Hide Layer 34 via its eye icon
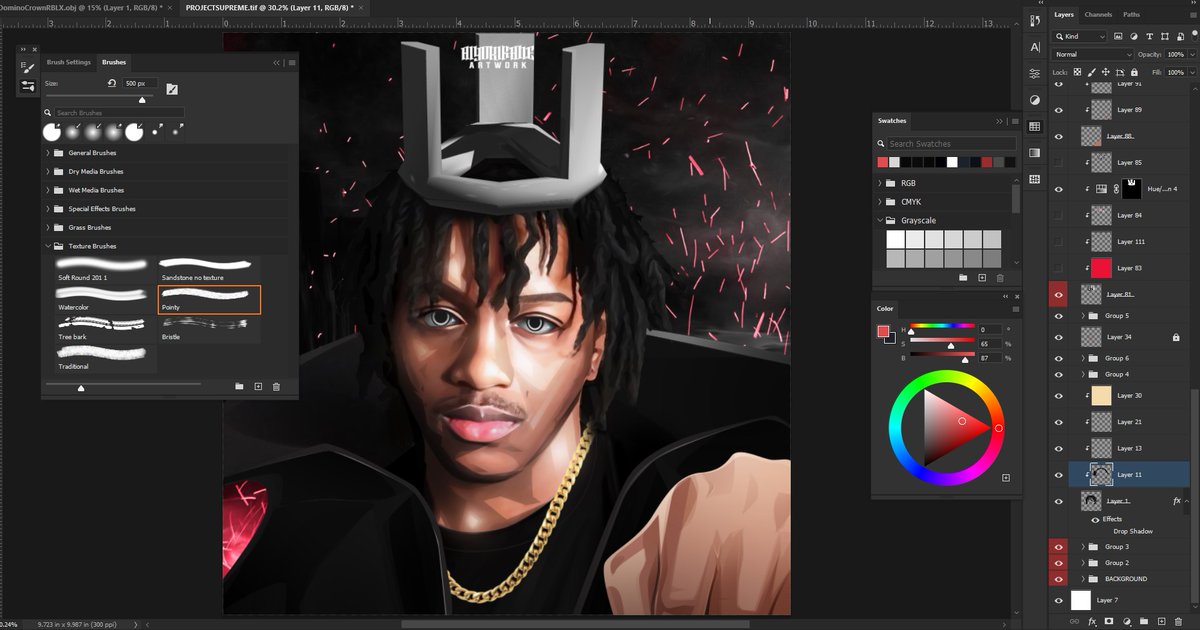This screenshot has height=630, width=1200. click(1059, 337)
